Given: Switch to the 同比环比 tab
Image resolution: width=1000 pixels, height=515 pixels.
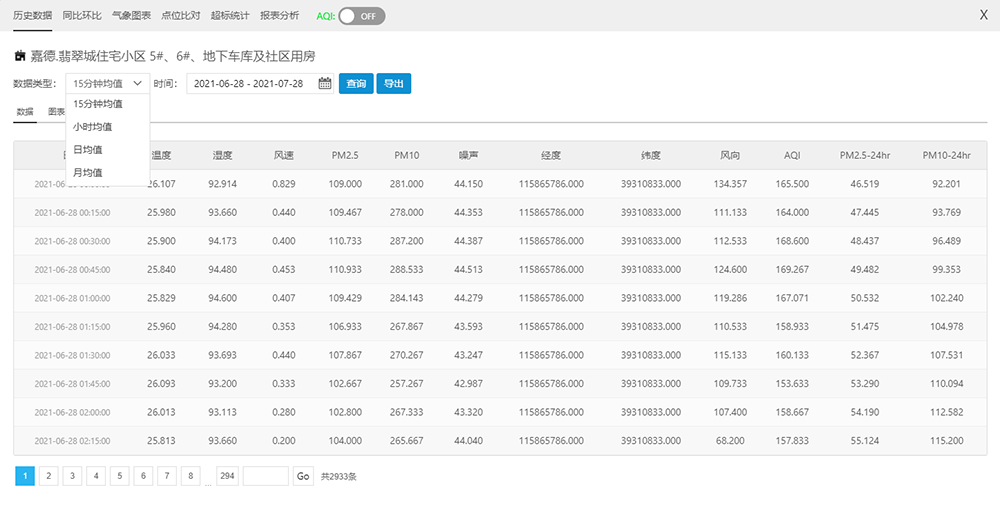Looking at the screenshot, I should coord(81,16).
